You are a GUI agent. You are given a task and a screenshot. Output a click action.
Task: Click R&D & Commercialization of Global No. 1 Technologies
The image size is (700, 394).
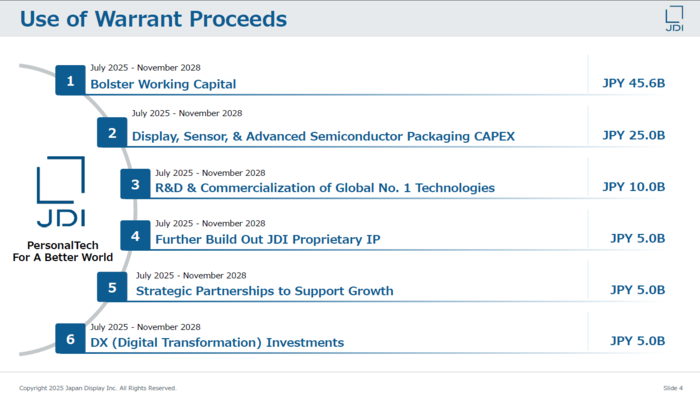(325, 188)
